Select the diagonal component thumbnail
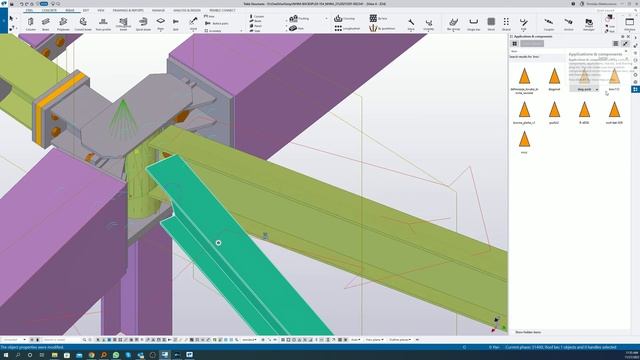This screenshot has width=640, height=360. tap(554, 79)
